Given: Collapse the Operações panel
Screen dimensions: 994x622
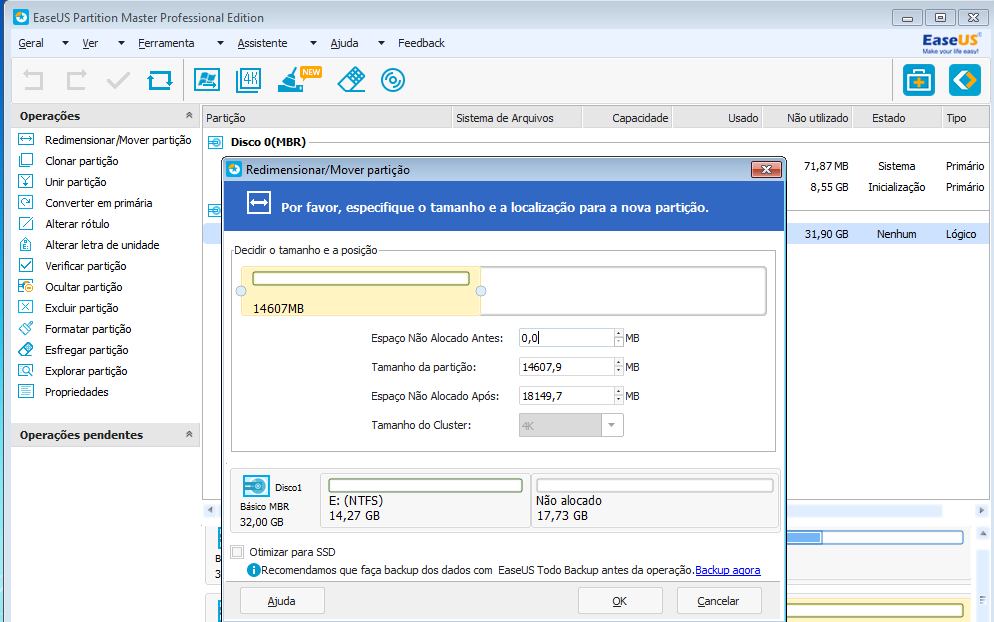Looking at the screenshot, I should pos(189,115).
